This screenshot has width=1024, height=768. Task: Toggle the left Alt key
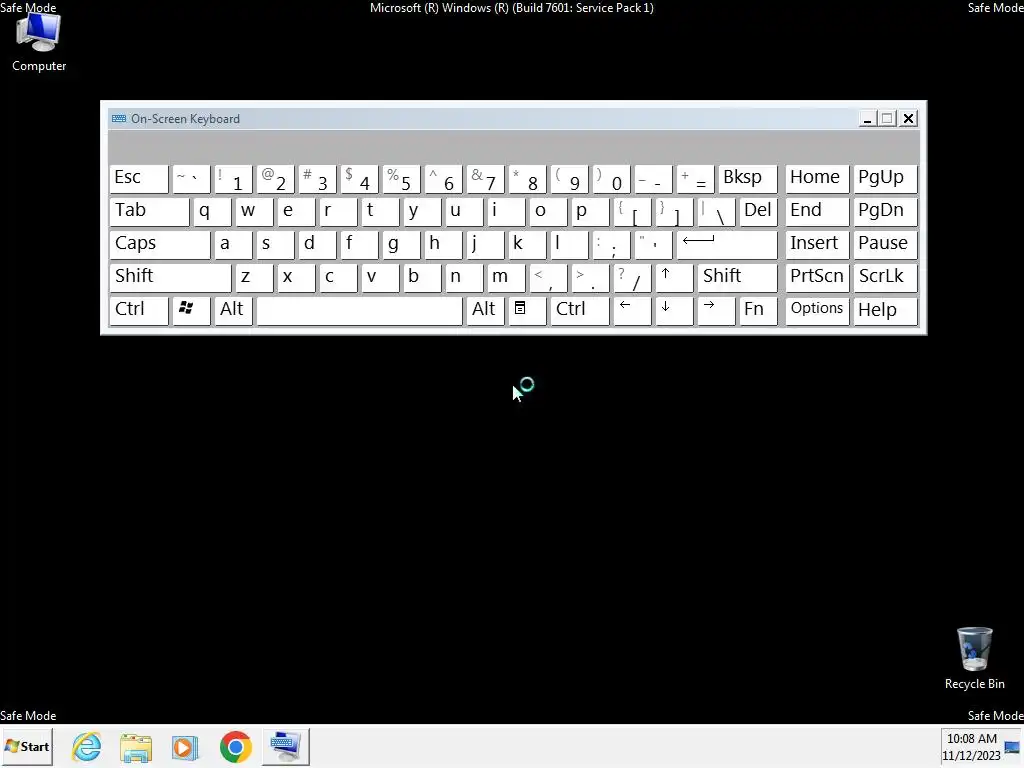tap(233, 310)
